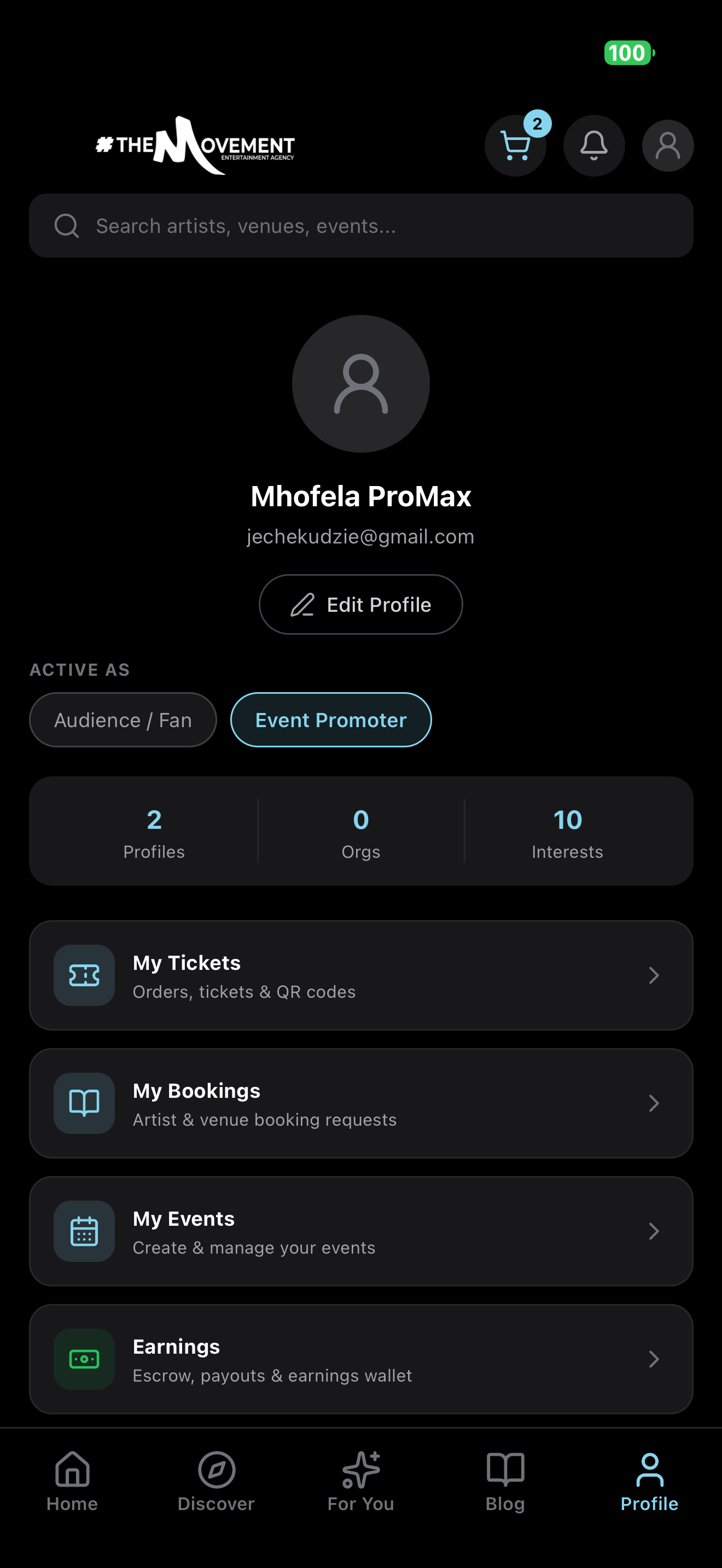The height and width of the screenshot is (1568, 722).
Task: Tap the user account icon in header
Action: point(667,145)
